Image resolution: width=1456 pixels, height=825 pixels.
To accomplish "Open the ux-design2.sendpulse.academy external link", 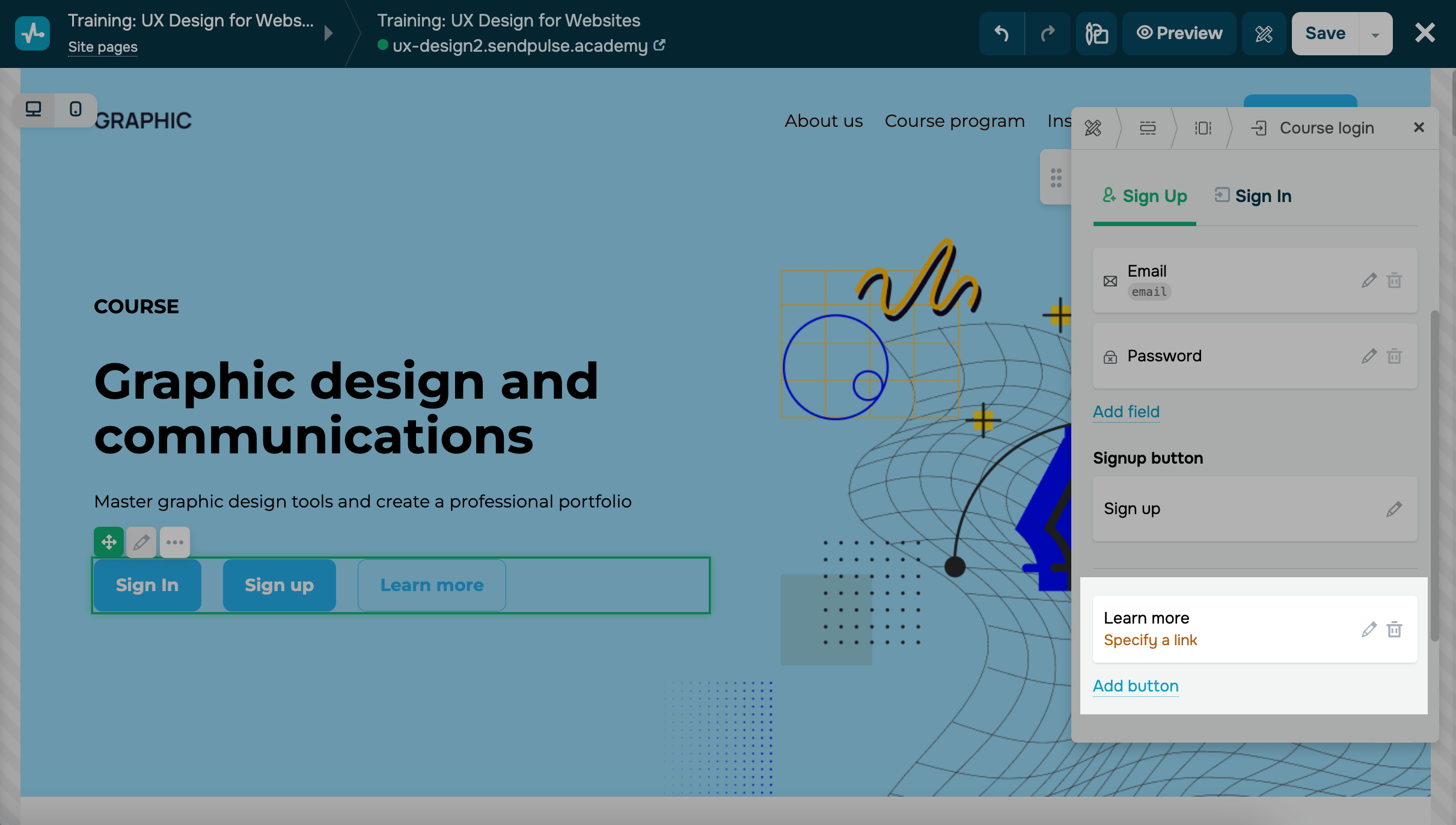I will click(x=659, y=46).
